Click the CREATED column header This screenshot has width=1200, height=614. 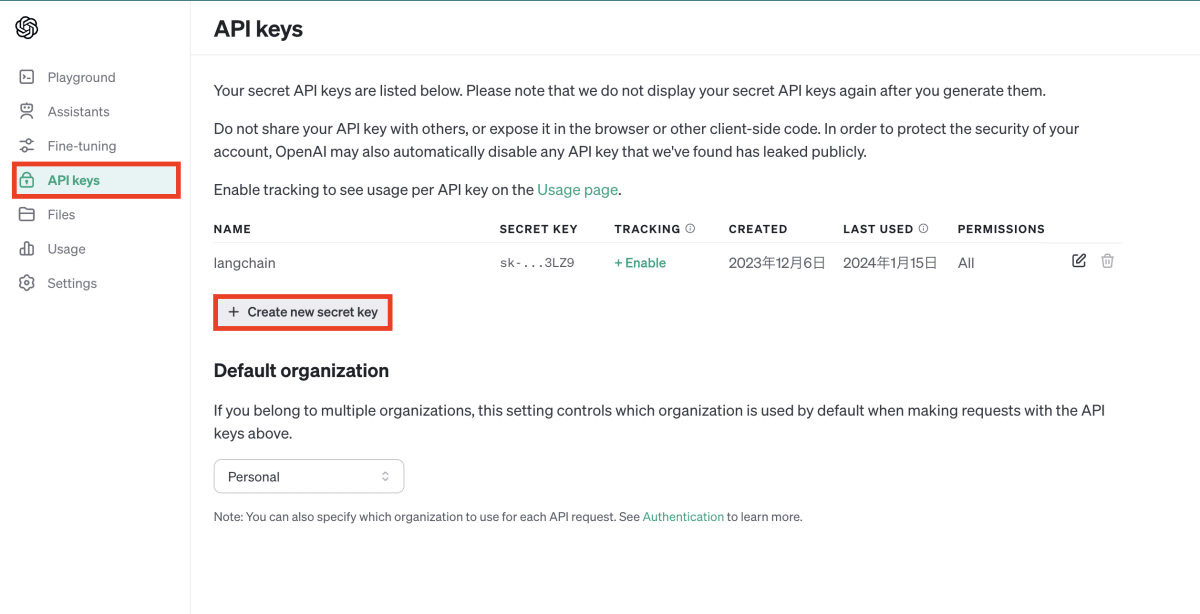[758, 229]
